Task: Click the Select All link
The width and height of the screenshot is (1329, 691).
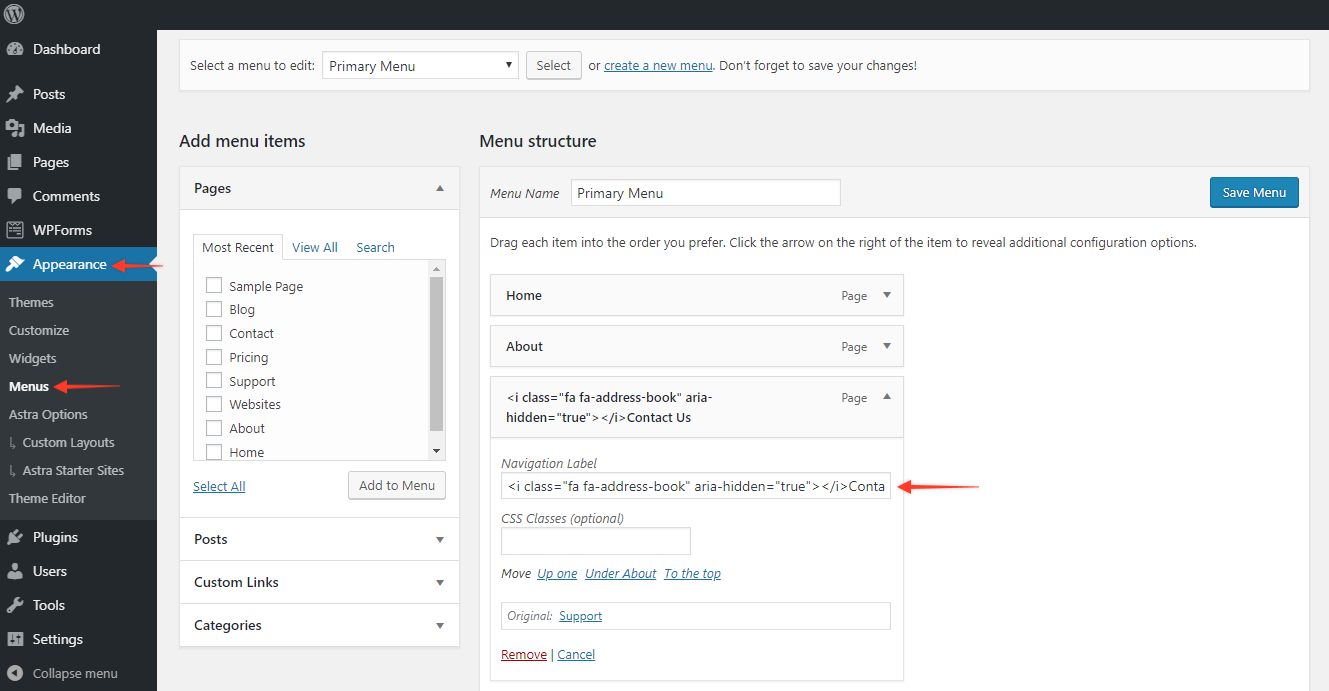Action: pos(219,486)
